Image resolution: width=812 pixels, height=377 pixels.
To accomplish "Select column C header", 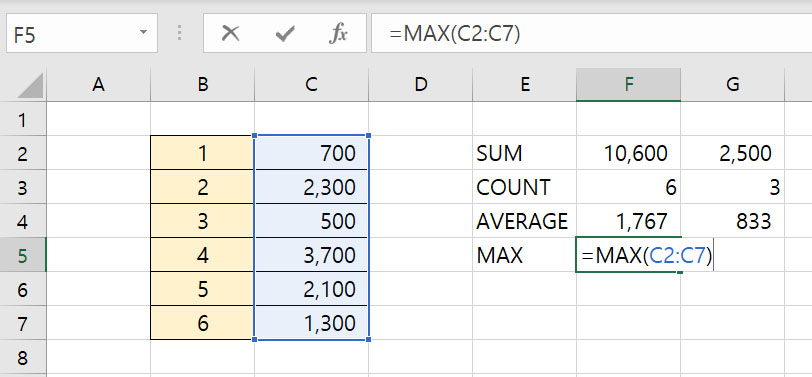I will pyautogui.click(x=311, y=85).
